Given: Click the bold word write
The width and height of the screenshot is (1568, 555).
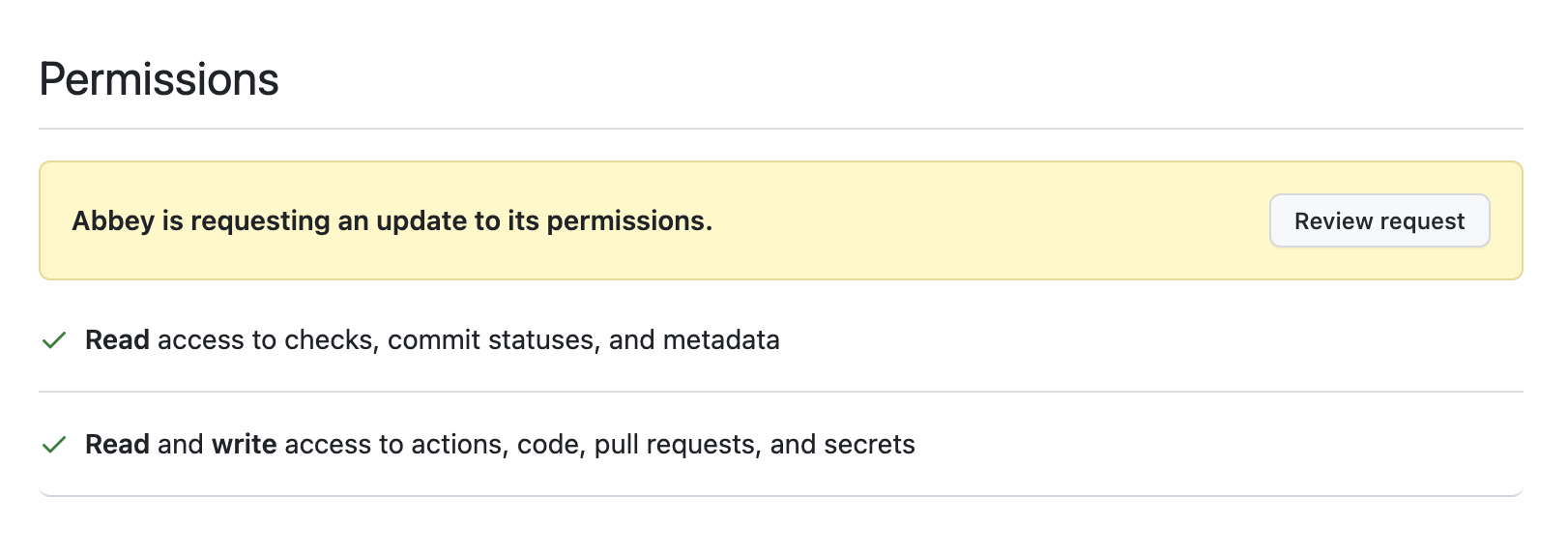Looking at the screenshot, I should [x=244, y=445].
